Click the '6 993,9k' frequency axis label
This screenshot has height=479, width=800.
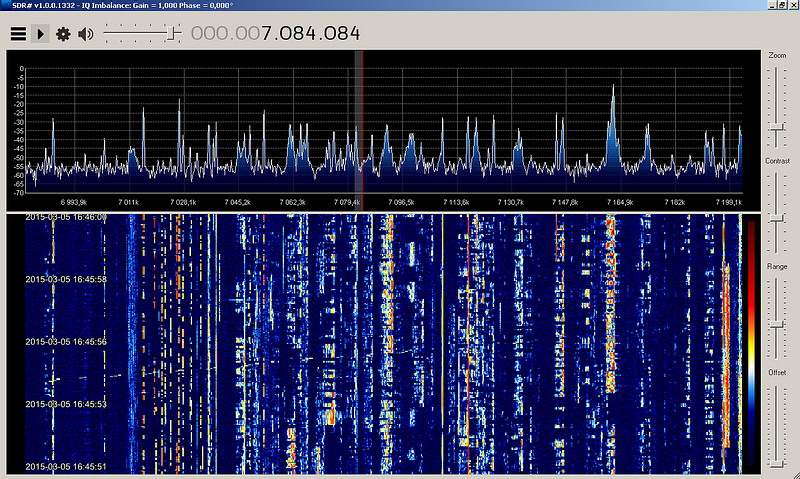click(73, 203)
